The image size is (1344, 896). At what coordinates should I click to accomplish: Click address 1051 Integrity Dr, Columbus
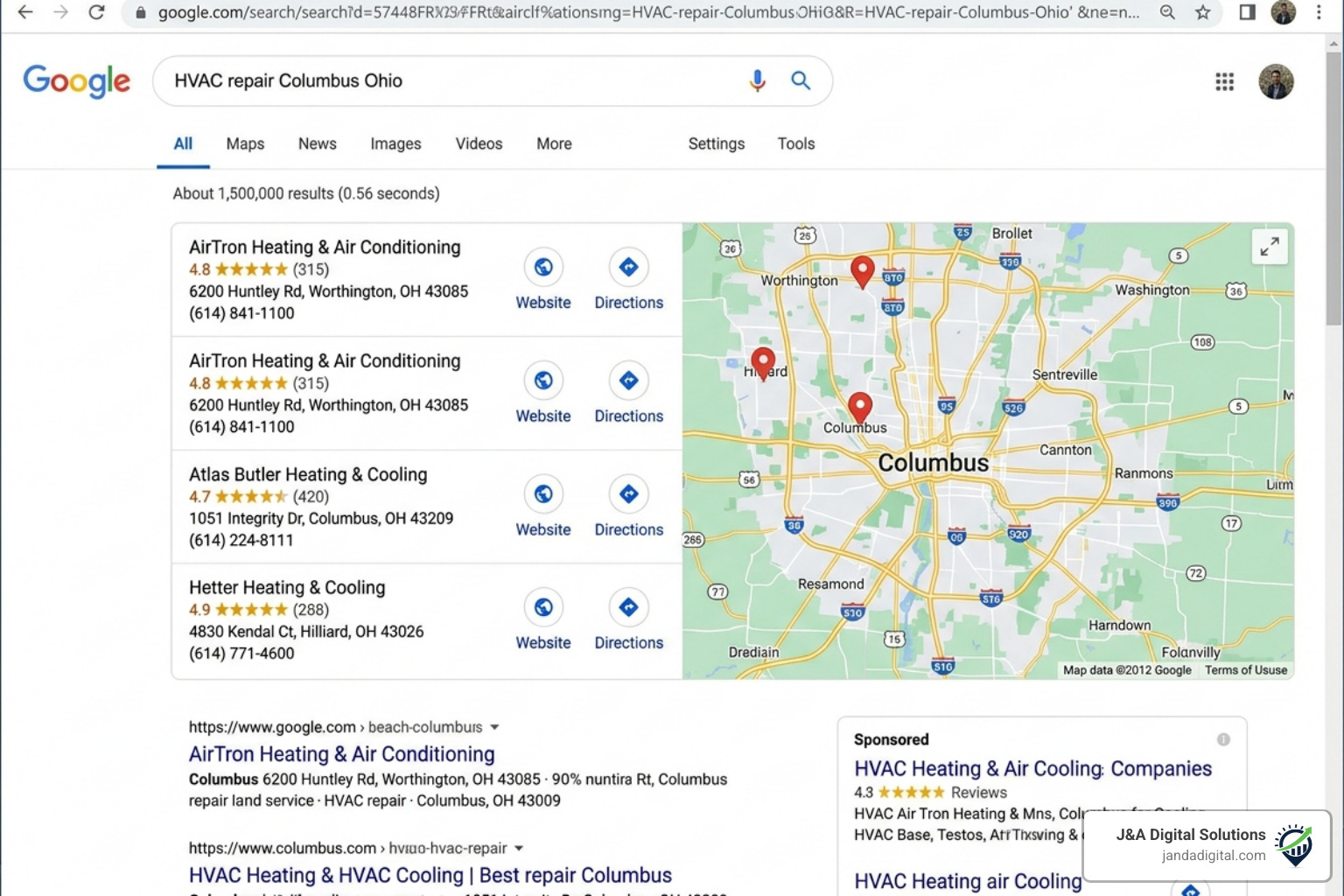pos(321,518)
